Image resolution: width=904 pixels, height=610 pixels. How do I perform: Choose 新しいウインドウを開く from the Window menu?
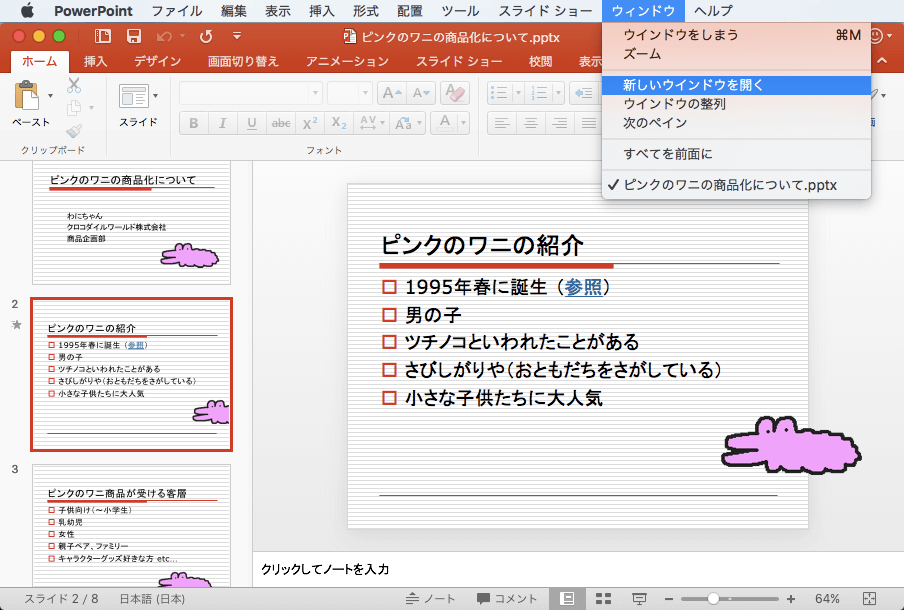693,85
